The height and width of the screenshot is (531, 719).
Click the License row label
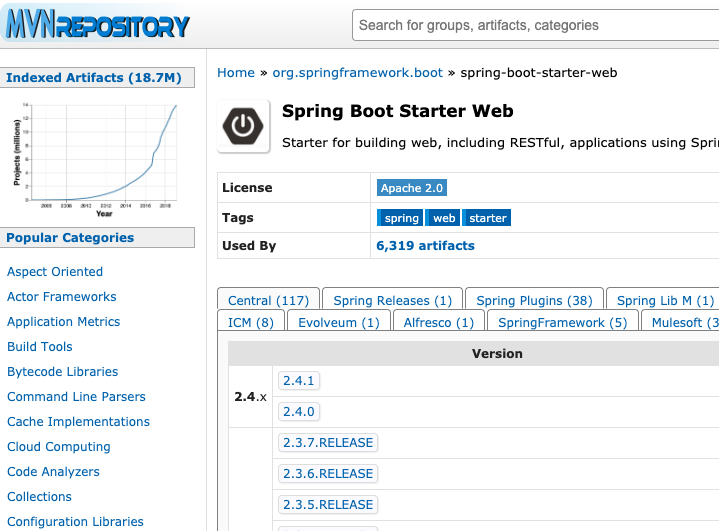coord(247,188)
